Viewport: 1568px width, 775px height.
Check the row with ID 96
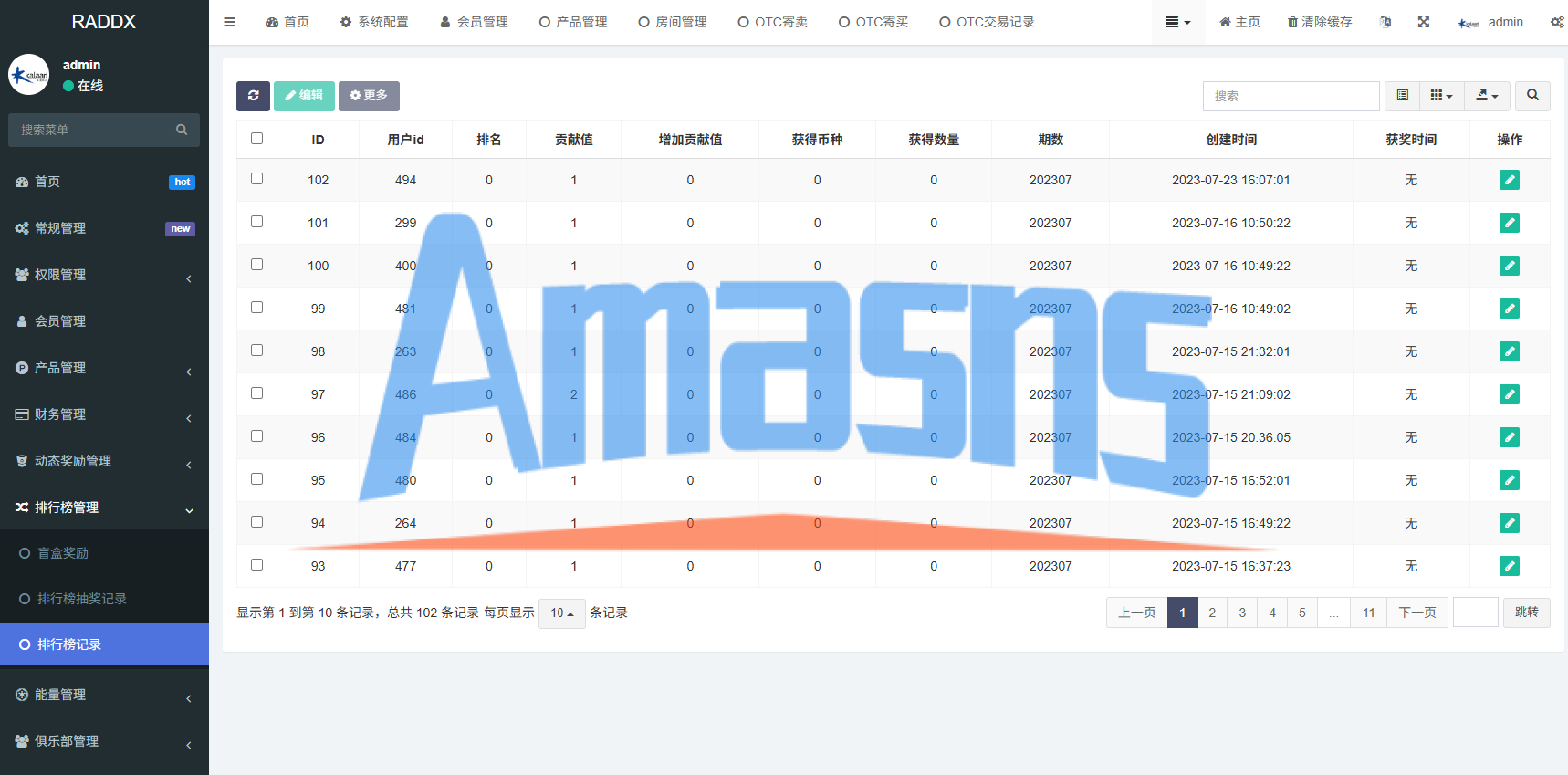point(256,436)
